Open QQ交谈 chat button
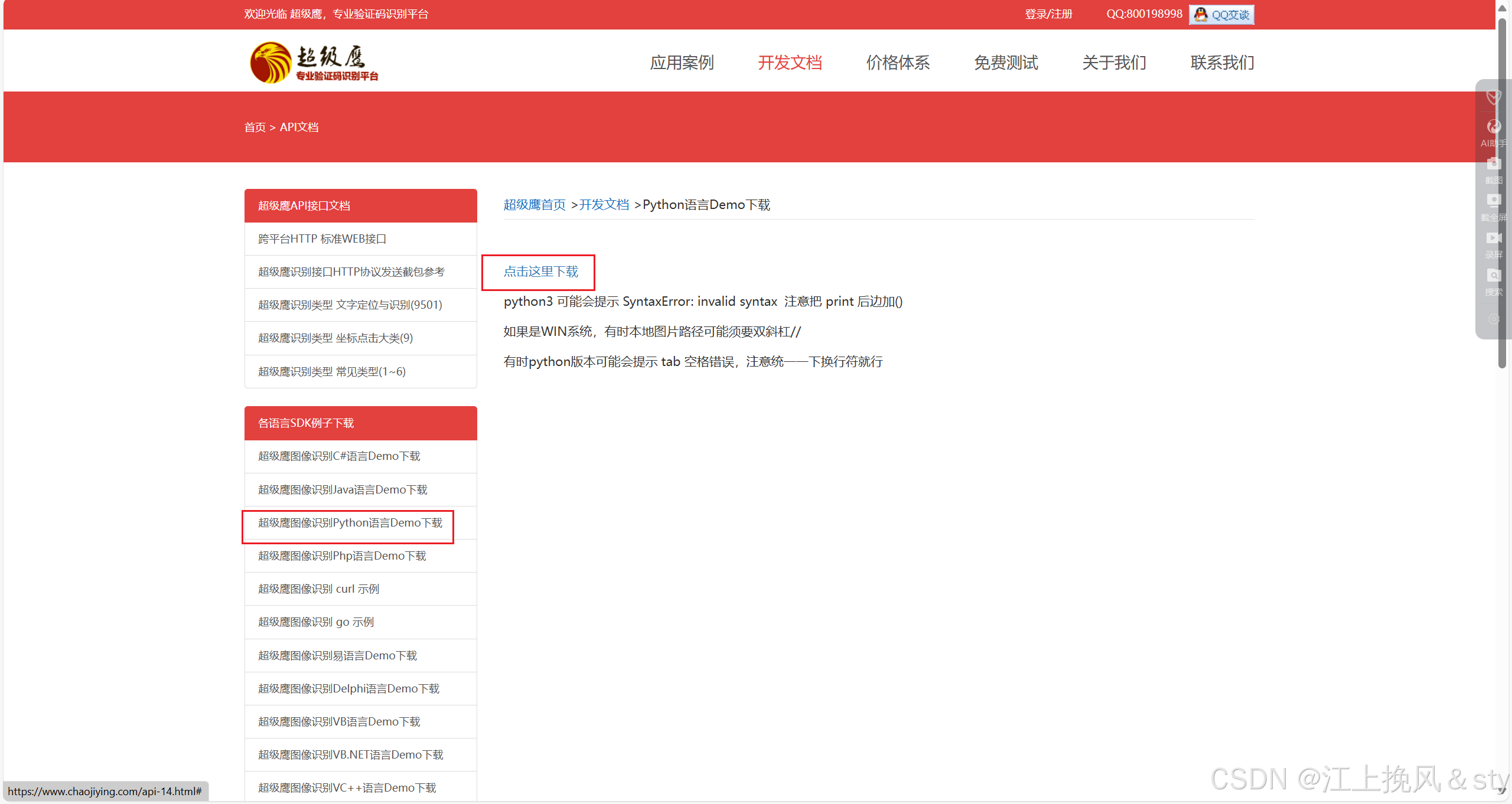The image size is (1512, 804). coord(1221,14)
